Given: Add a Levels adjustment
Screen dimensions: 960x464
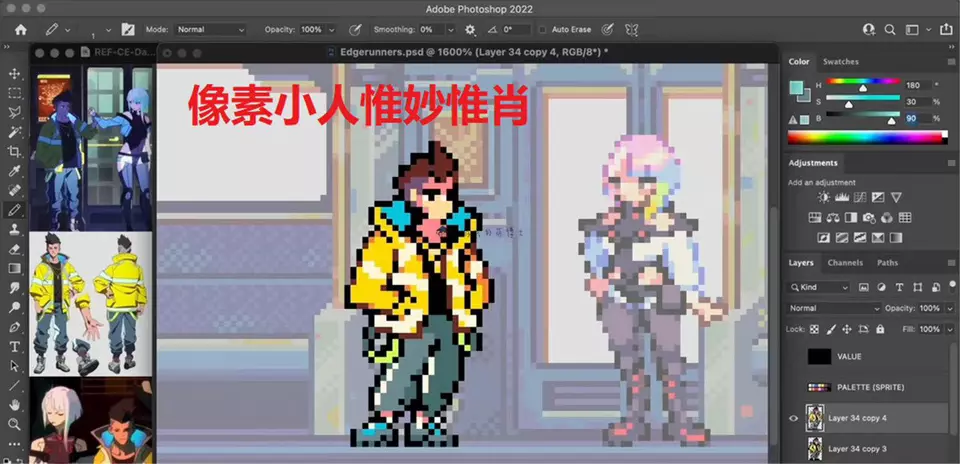Looking at the screenshot, I should [841, 197].
